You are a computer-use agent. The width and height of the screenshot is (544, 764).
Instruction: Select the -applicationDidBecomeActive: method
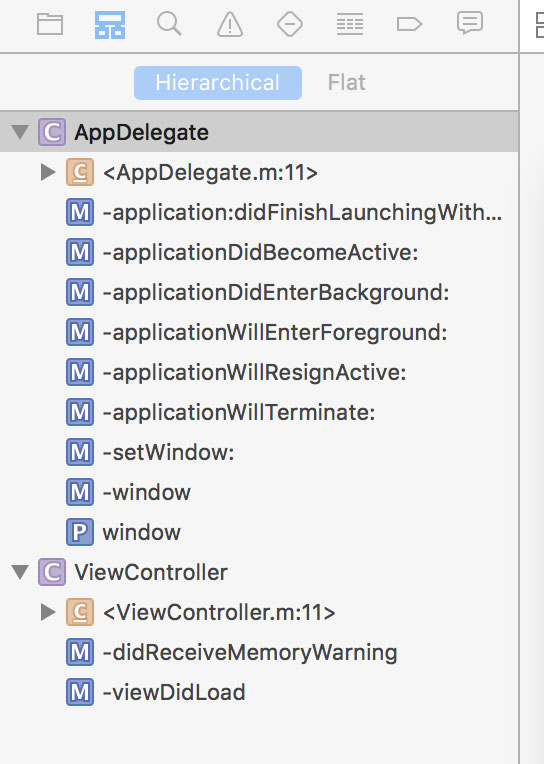tap(259, 252)
